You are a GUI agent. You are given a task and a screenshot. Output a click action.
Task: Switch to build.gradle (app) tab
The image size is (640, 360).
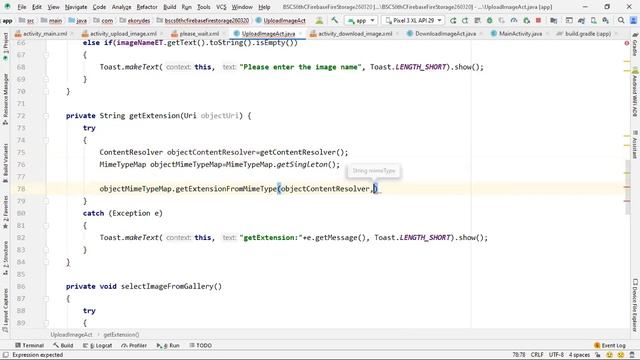(x=588, y=34)
